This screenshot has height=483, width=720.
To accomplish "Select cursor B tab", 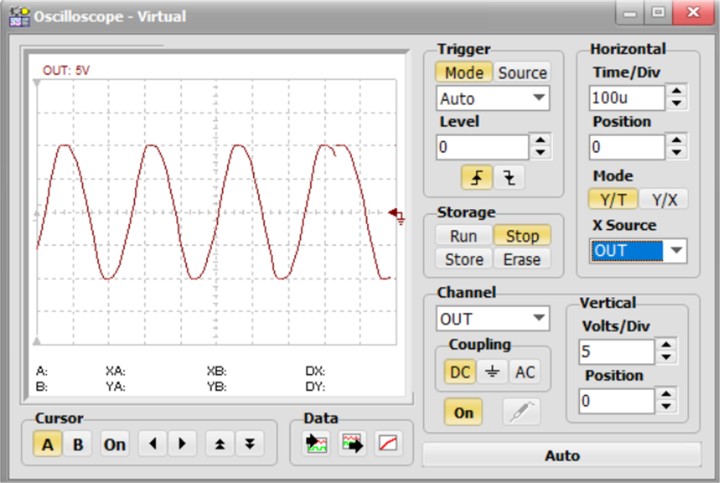I will [76, 444].
